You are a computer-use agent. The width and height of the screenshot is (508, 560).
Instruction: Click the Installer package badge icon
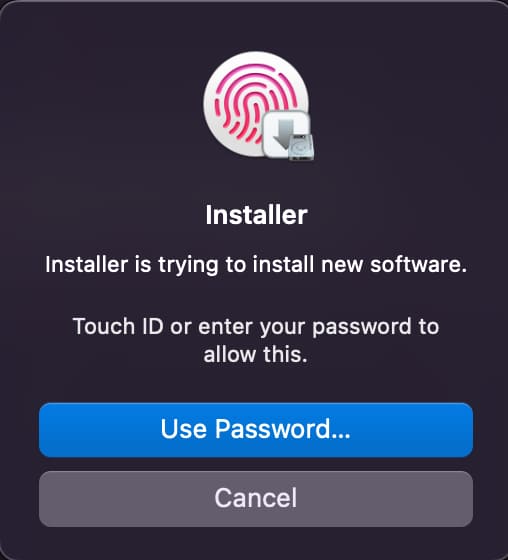(288, 135)
